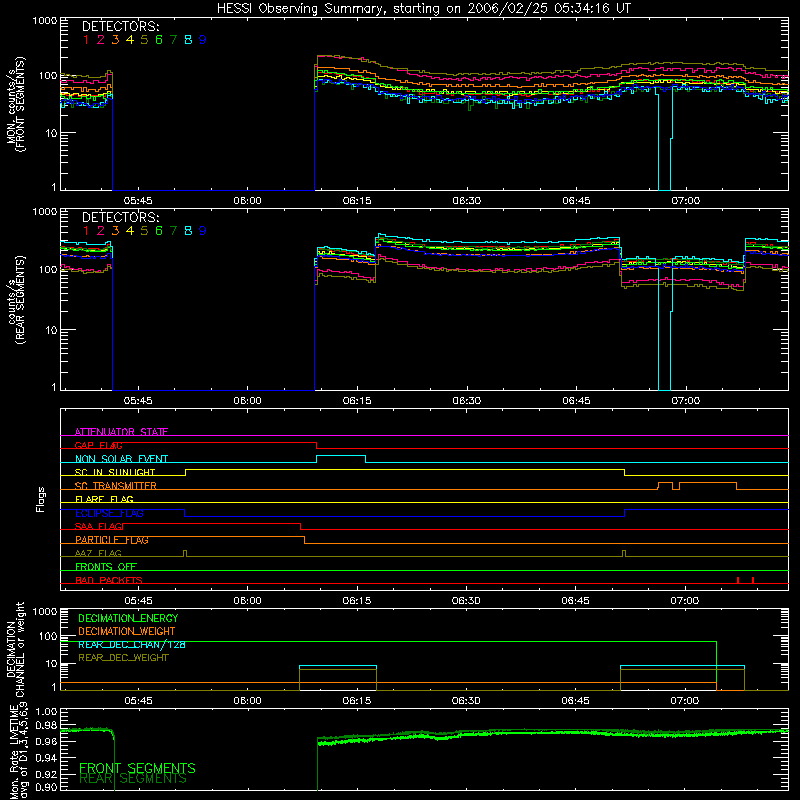Click first red BAD_PACKETS spike marker

tap(738, 580)
